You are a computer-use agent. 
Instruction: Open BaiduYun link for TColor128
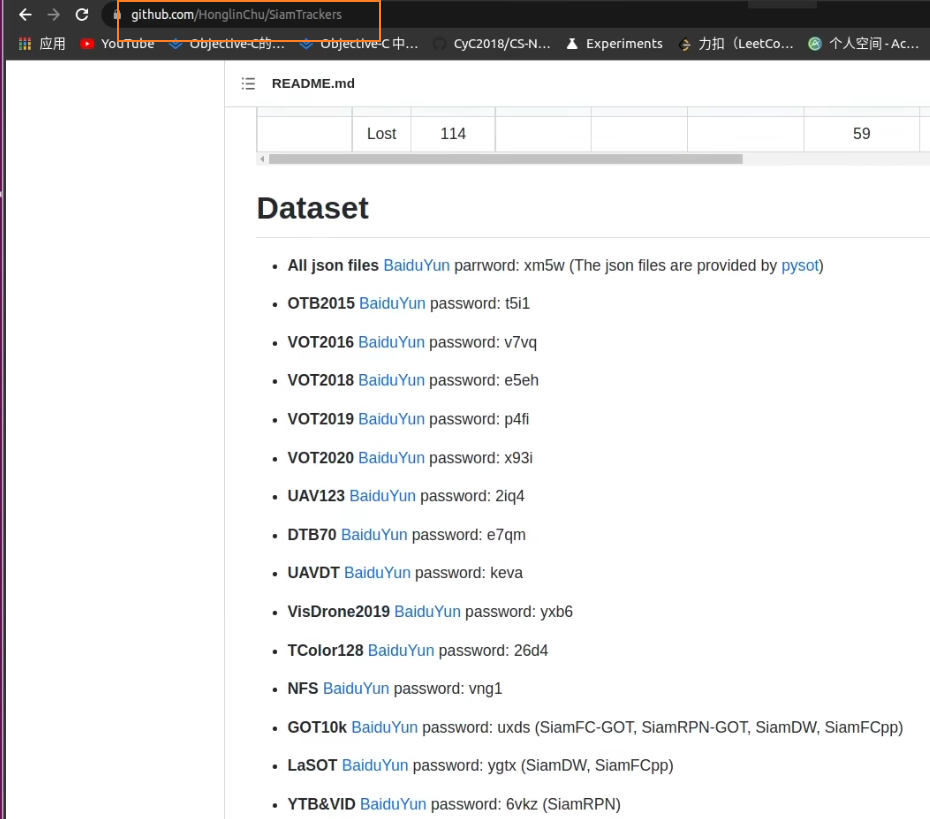(x=401, y=651)
